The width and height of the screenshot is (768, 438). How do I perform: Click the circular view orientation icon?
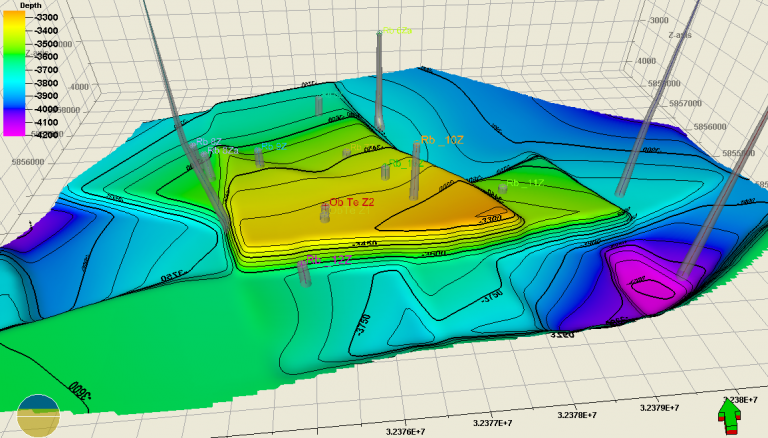click(39, 415)
